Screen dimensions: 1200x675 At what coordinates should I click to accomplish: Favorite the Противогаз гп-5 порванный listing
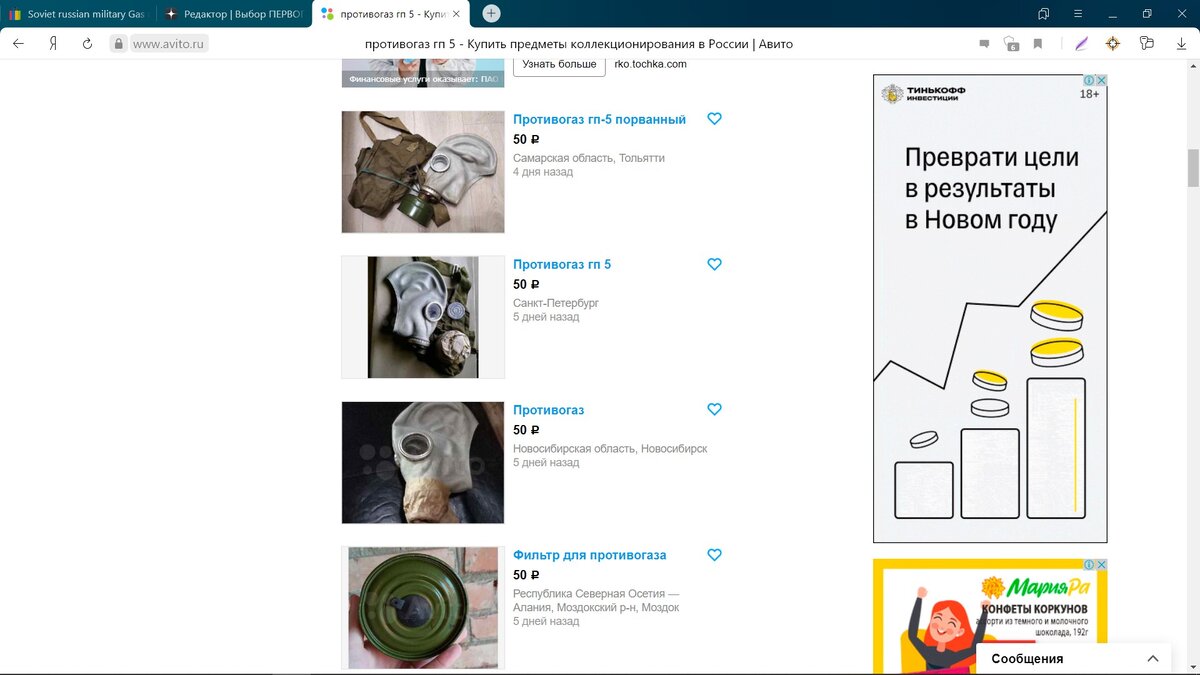click(714, 119)
